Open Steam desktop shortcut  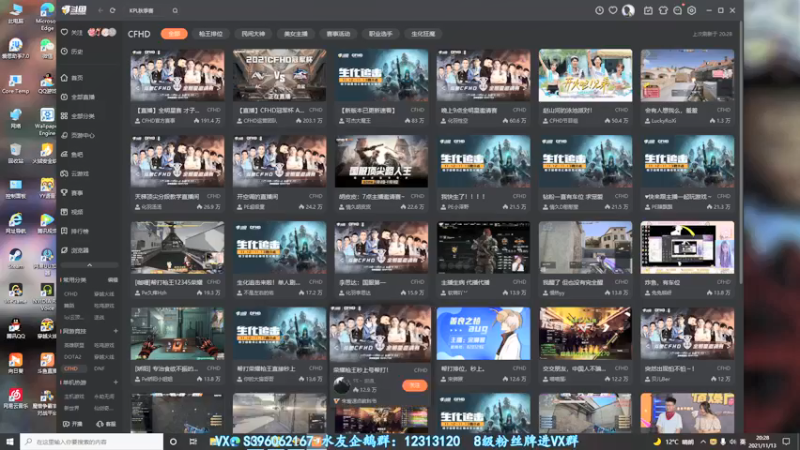(15, 258)
